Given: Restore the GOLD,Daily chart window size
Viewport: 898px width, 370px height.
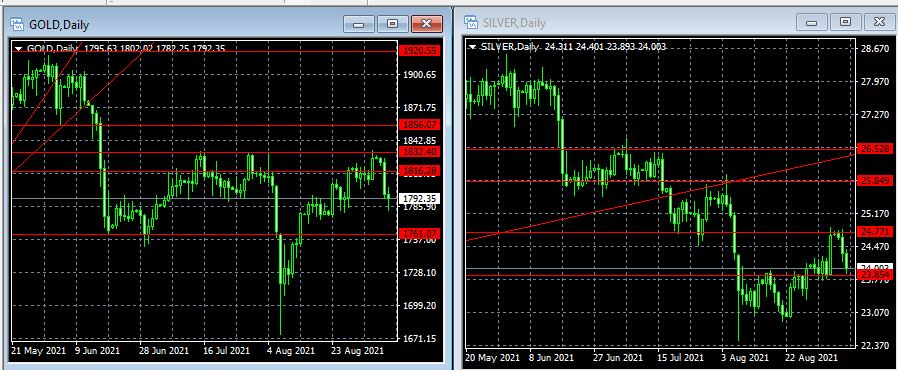Looking at the screenshot, I should coord(392,24).
